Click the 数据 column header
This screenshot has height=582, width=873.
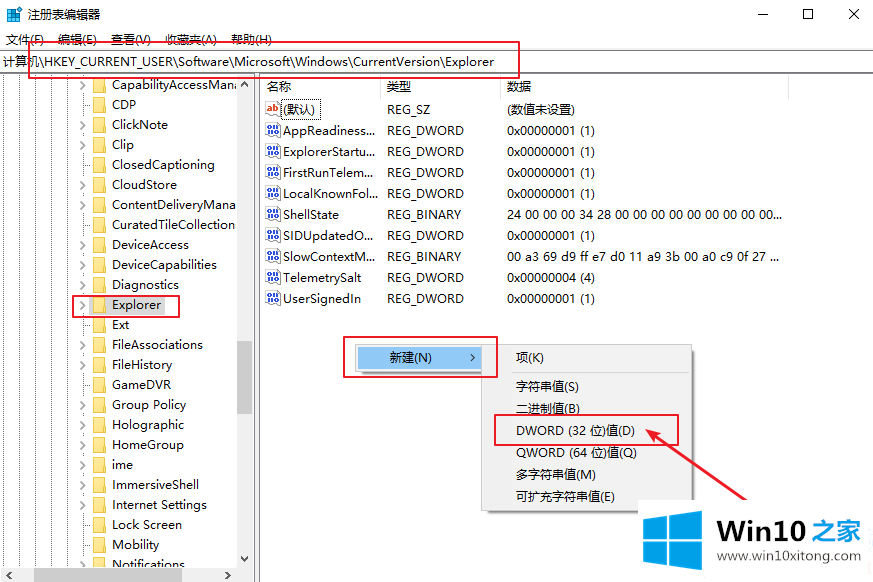519,86
